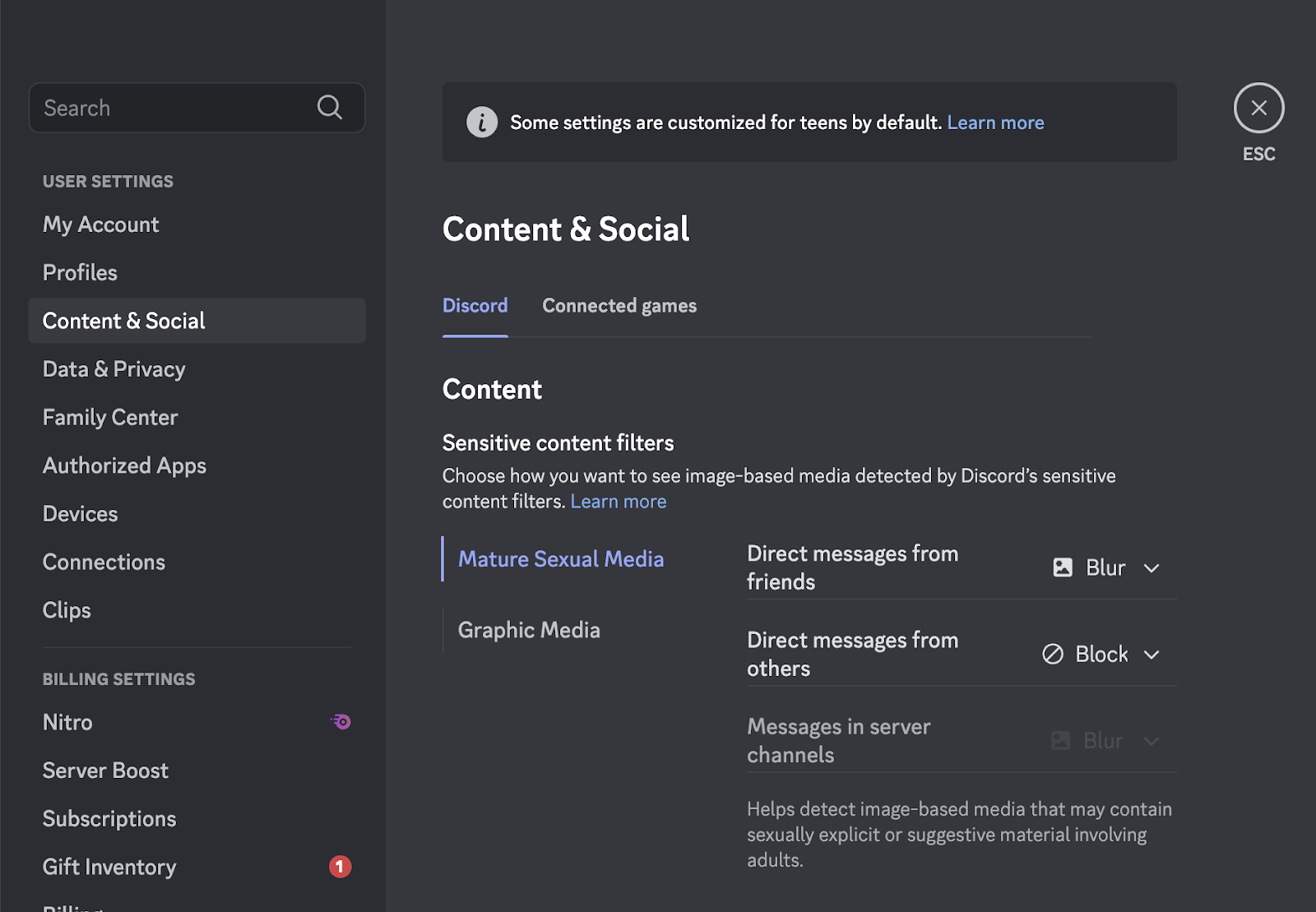Click the Nitro badge icon
This screenshot has height=912, width=1316.
(x=341, y=722)
